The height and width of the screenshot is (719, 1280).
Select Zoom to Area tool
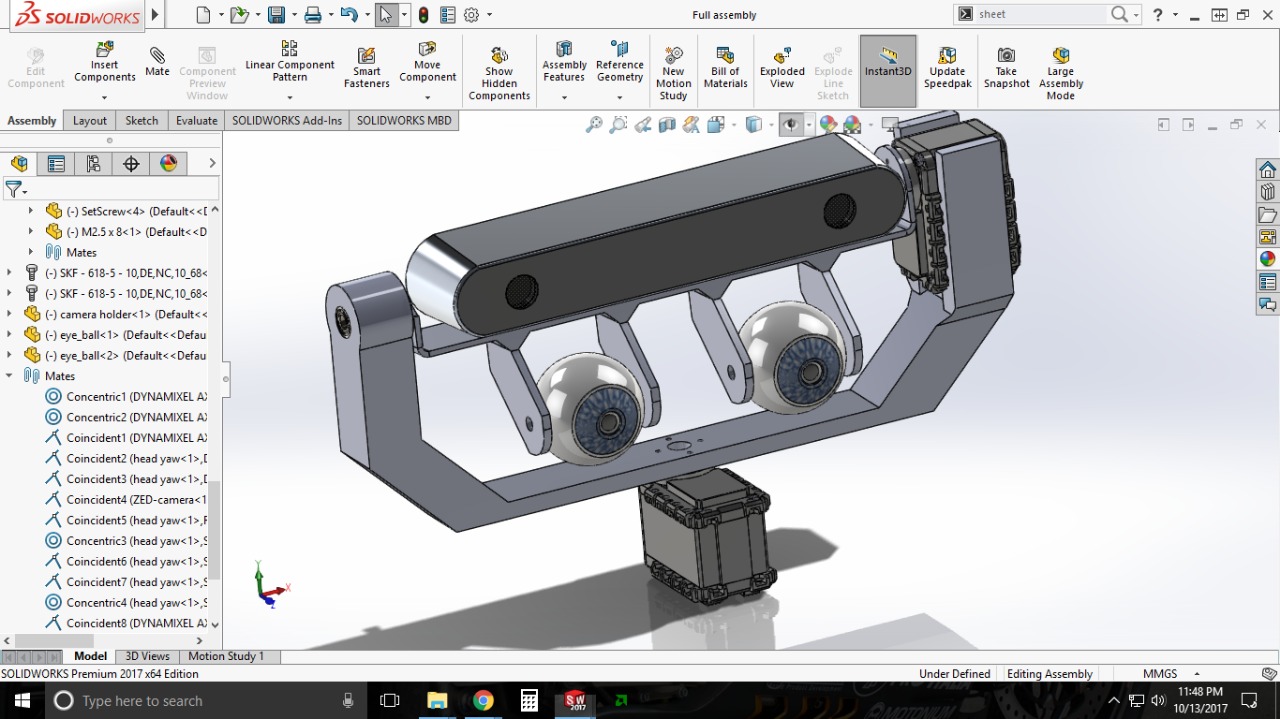[618, 125]
